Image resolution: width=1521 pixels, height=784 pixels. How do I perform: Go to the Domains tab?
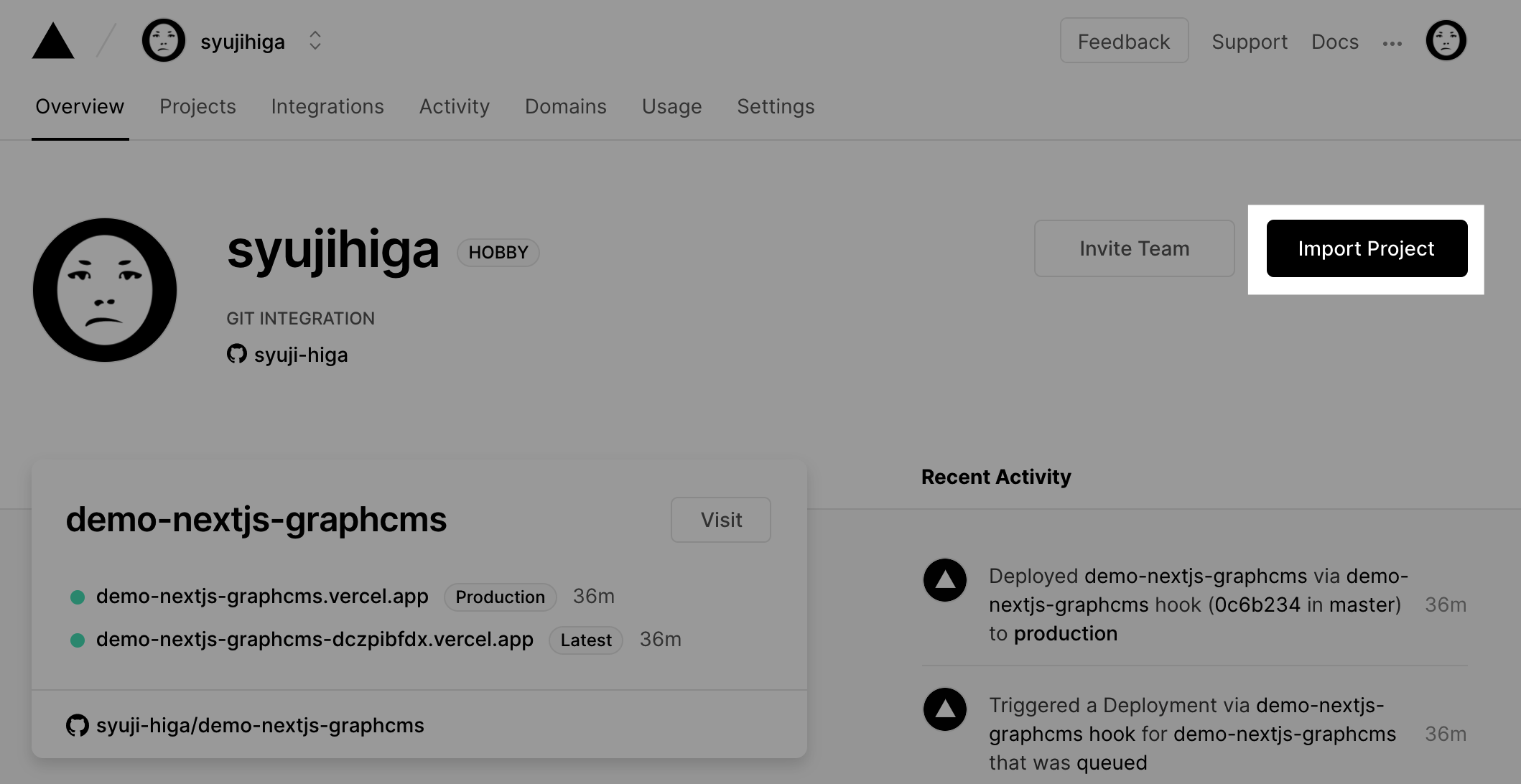click(565, 106)
